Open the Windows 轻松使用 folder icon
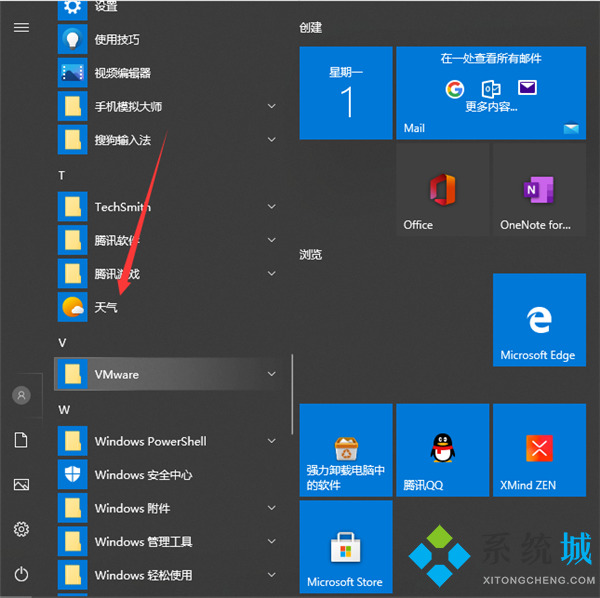The width and height of the screenshot is (600, 598). click(x=73, y=575)
